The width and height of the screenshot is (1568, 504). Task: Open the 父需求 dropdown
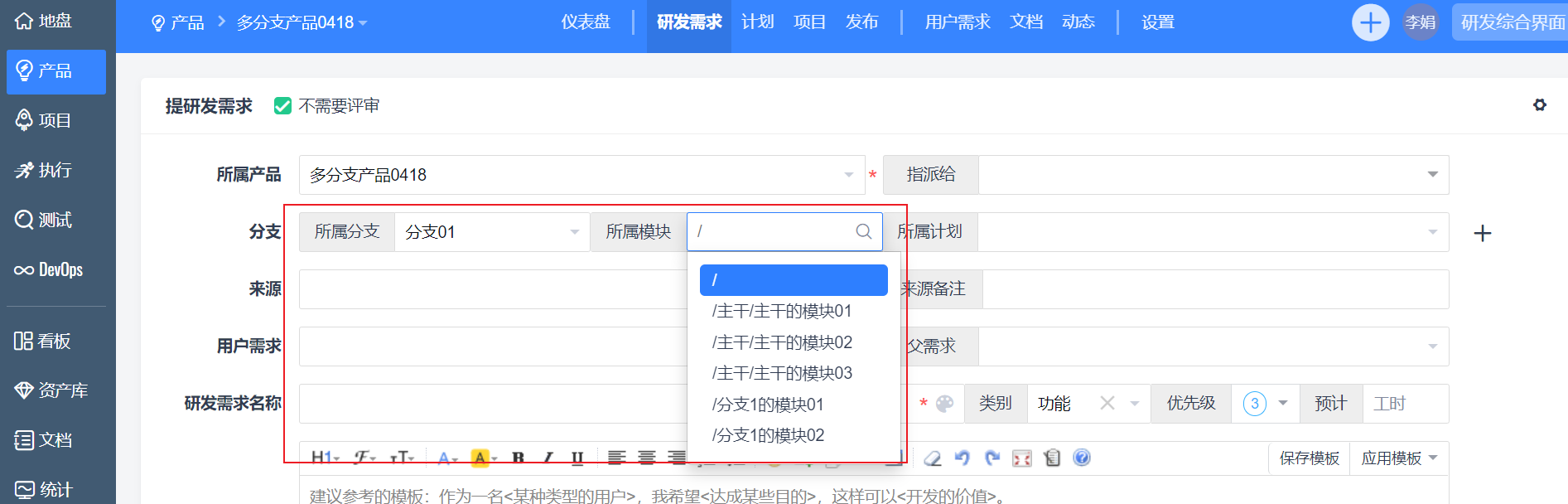tap(1213, 346)
